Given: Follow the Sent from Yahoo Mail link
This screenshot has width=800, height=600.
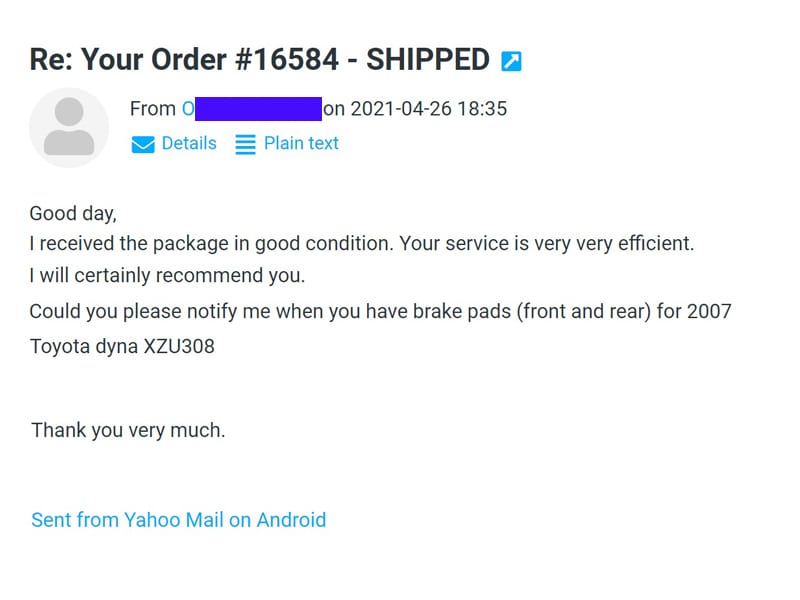Looking at the screenshot, I should (179, 520).
